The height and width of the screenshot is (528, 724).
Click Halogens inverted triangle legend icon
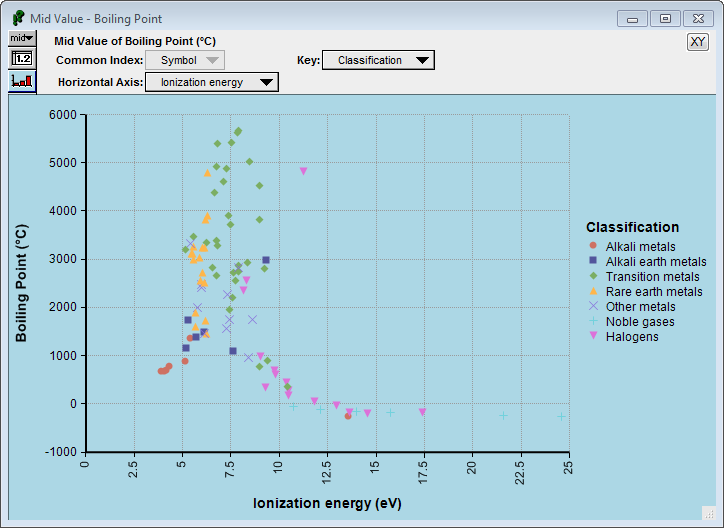593,336
